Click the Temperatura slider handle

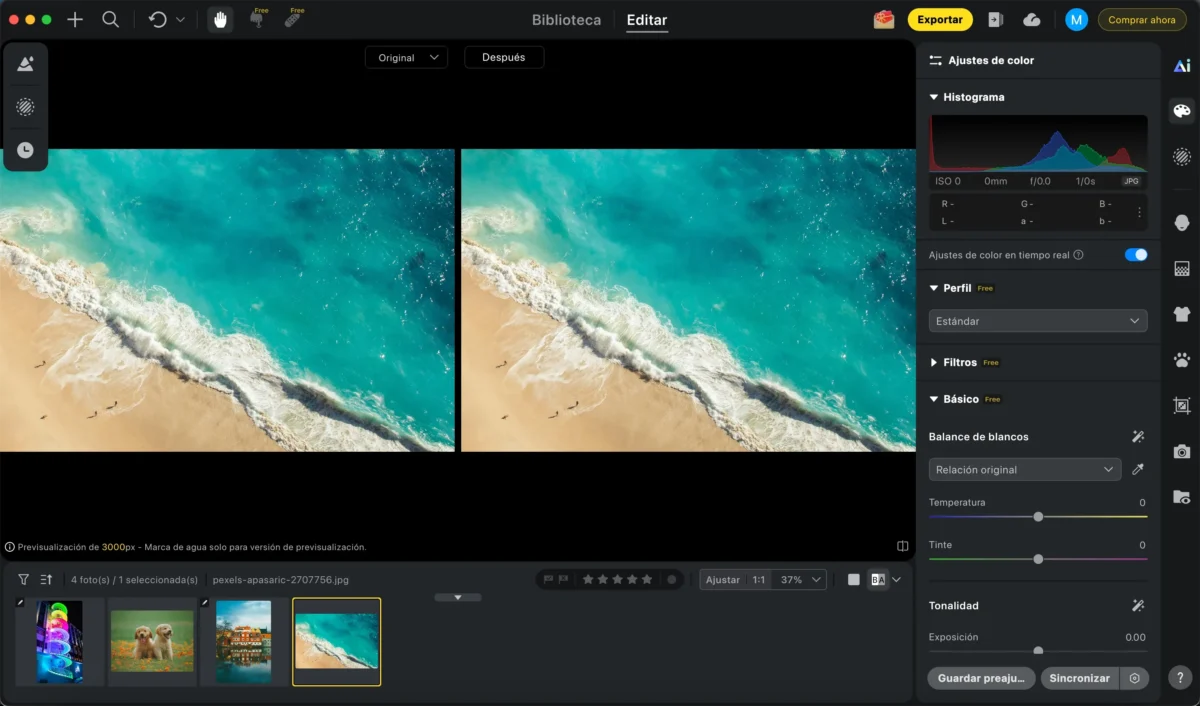click(1038, 517)
